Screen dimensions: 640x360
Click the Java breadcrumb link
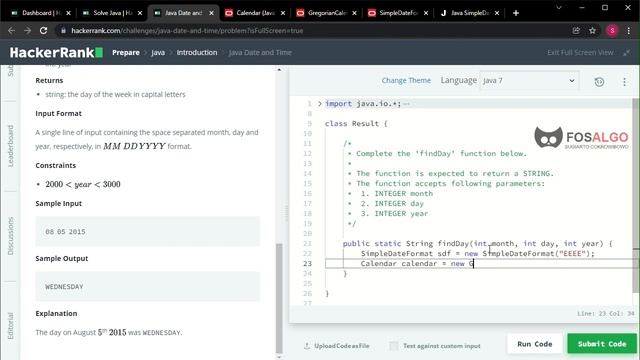pos(158,52)
